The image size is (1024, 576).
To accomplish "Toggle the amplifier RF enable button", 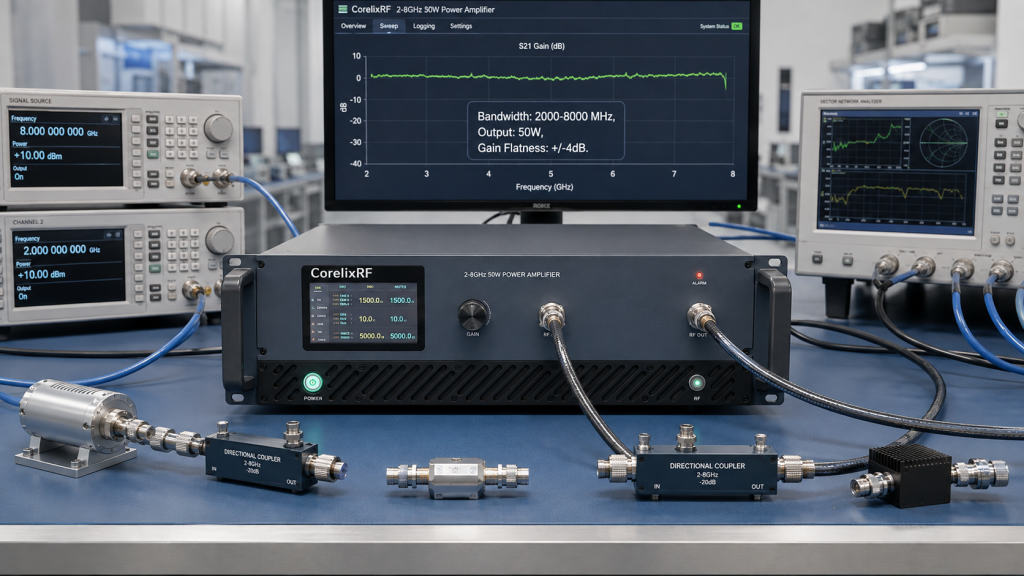I will pyautogui.click(x=697, y=383).
